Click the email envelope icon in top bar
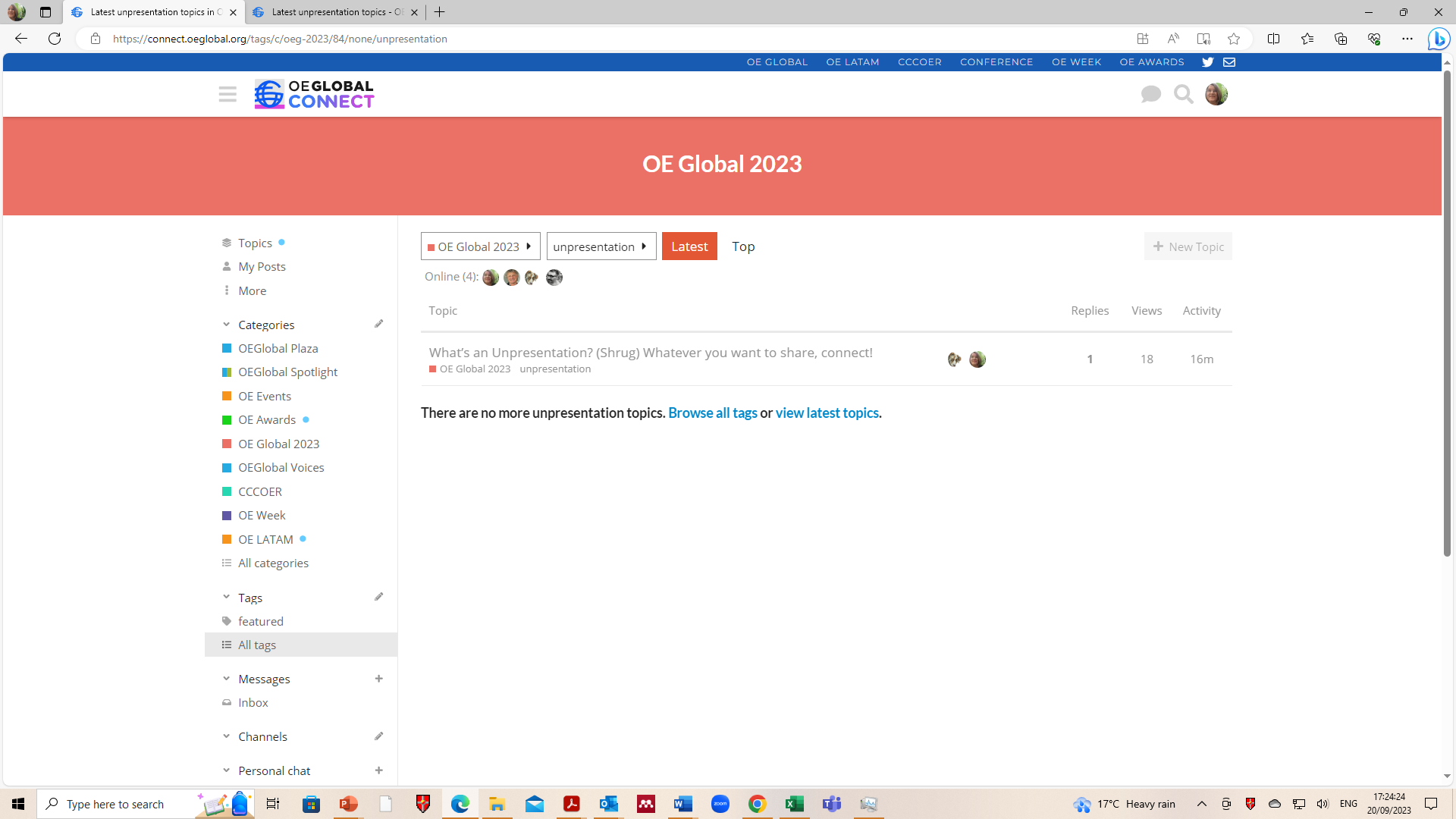This screenshot has width=1456, height=819. tap(1229, 62)
